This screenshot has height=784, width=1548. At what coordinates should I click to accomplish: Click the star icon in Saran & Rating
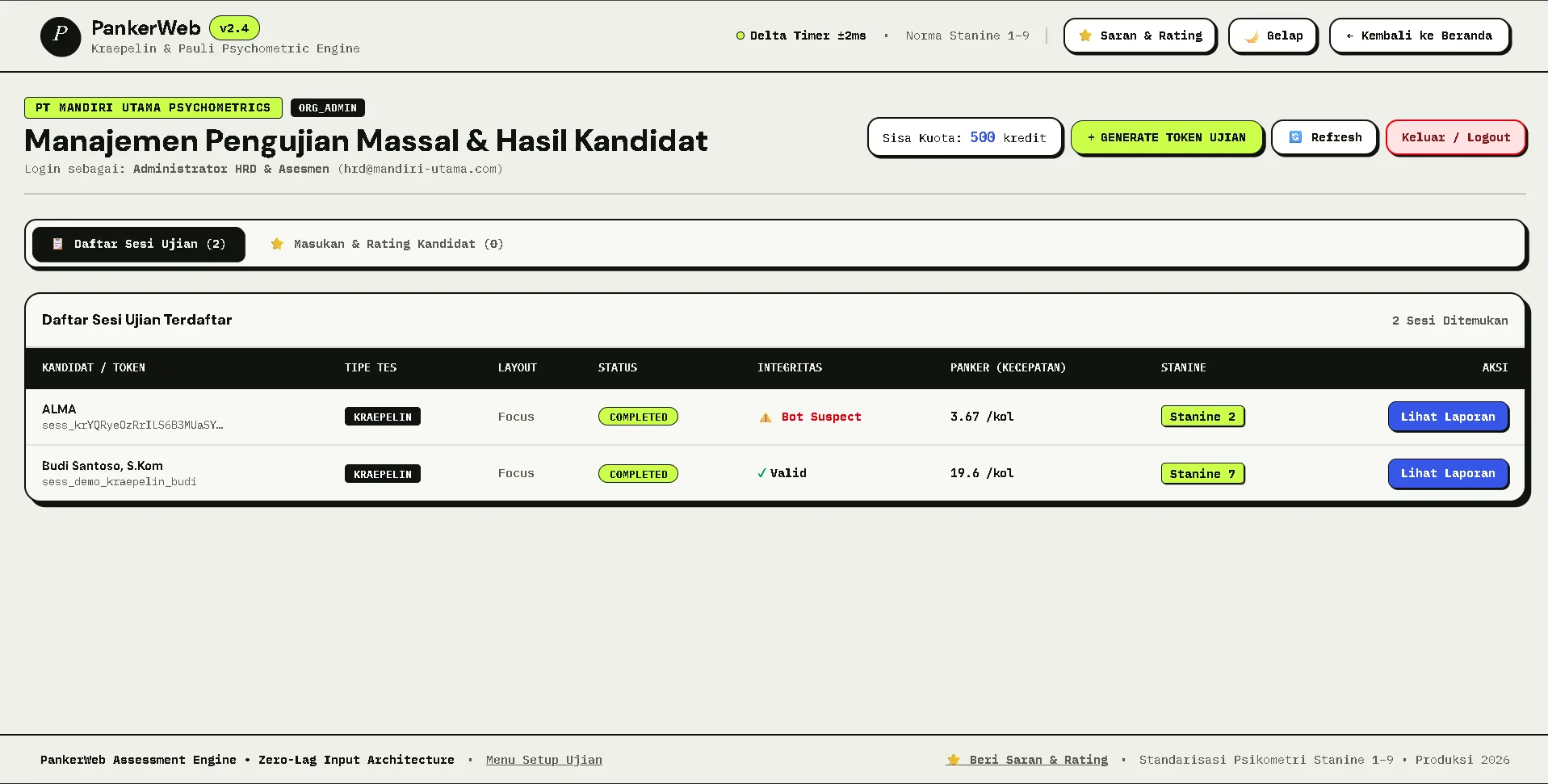[x=1085, y=36]
